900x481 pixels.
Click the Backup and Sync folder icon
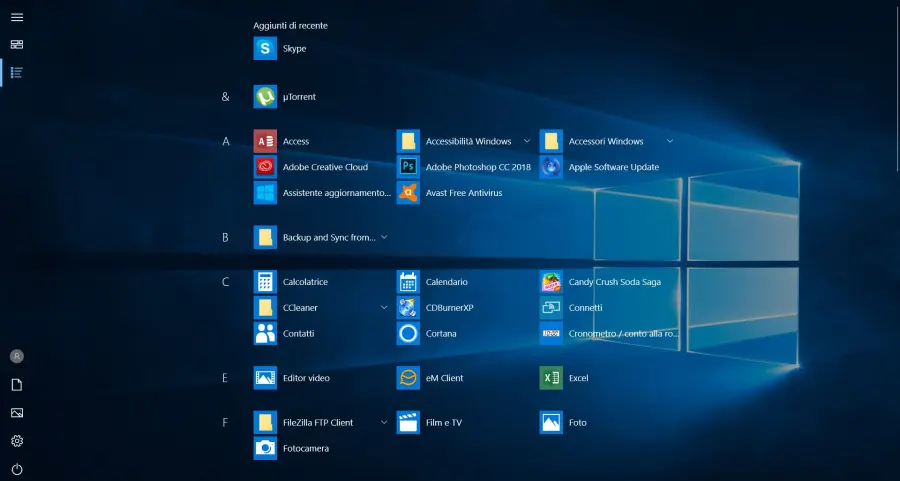tap(265, 237)
